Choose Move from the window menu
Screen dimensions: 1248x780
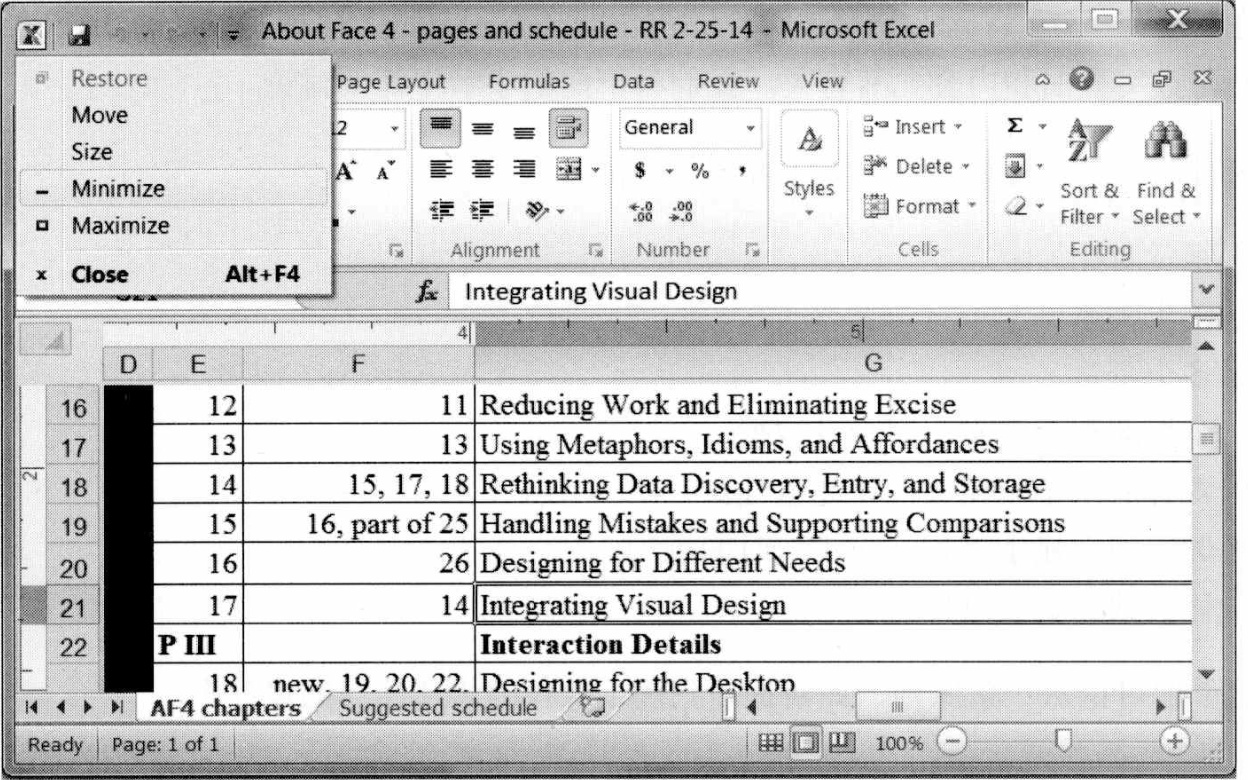pyautogui.click(x=173, y=116)
